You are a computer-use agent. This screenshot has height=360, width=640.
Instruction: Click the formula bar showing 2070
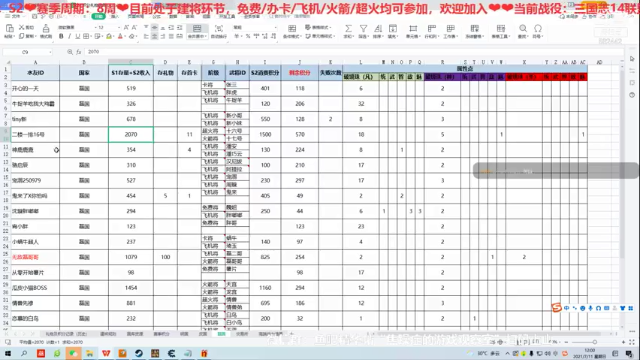[353, 52]
